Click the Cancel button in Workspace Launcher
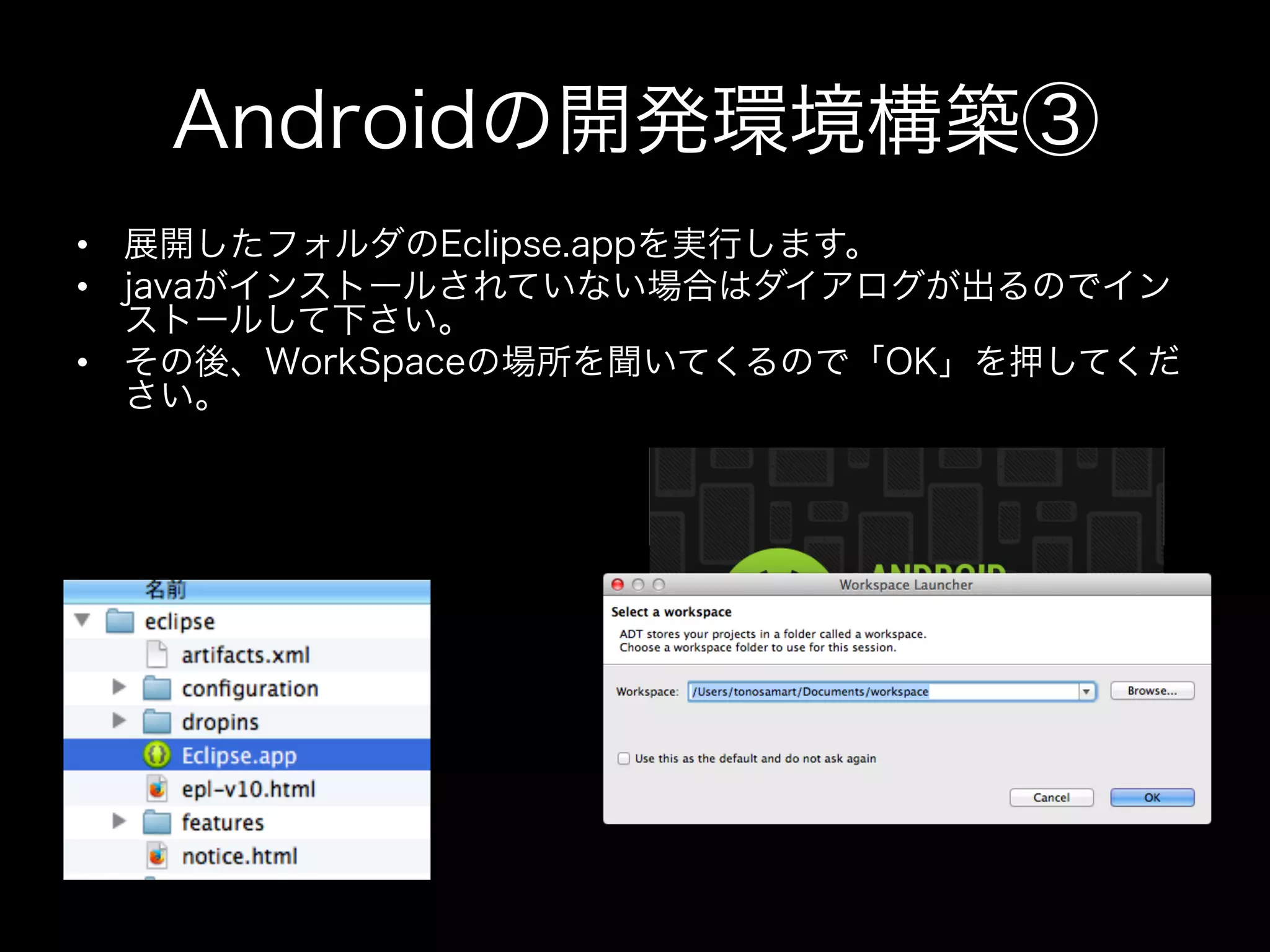 click(1051, 797)
